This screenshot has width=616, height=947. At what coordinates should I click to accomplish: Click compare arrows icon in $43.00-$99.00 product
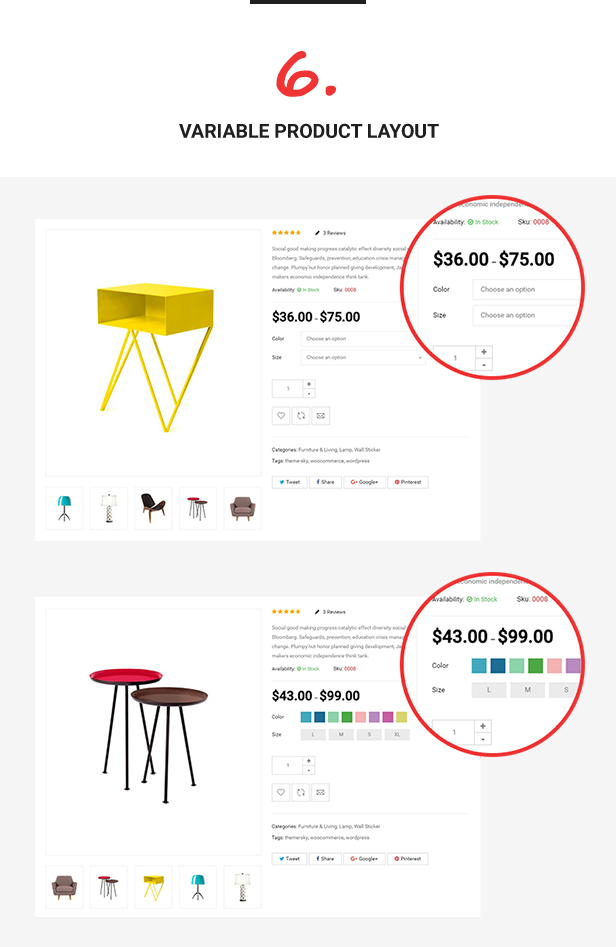point(301,792)
